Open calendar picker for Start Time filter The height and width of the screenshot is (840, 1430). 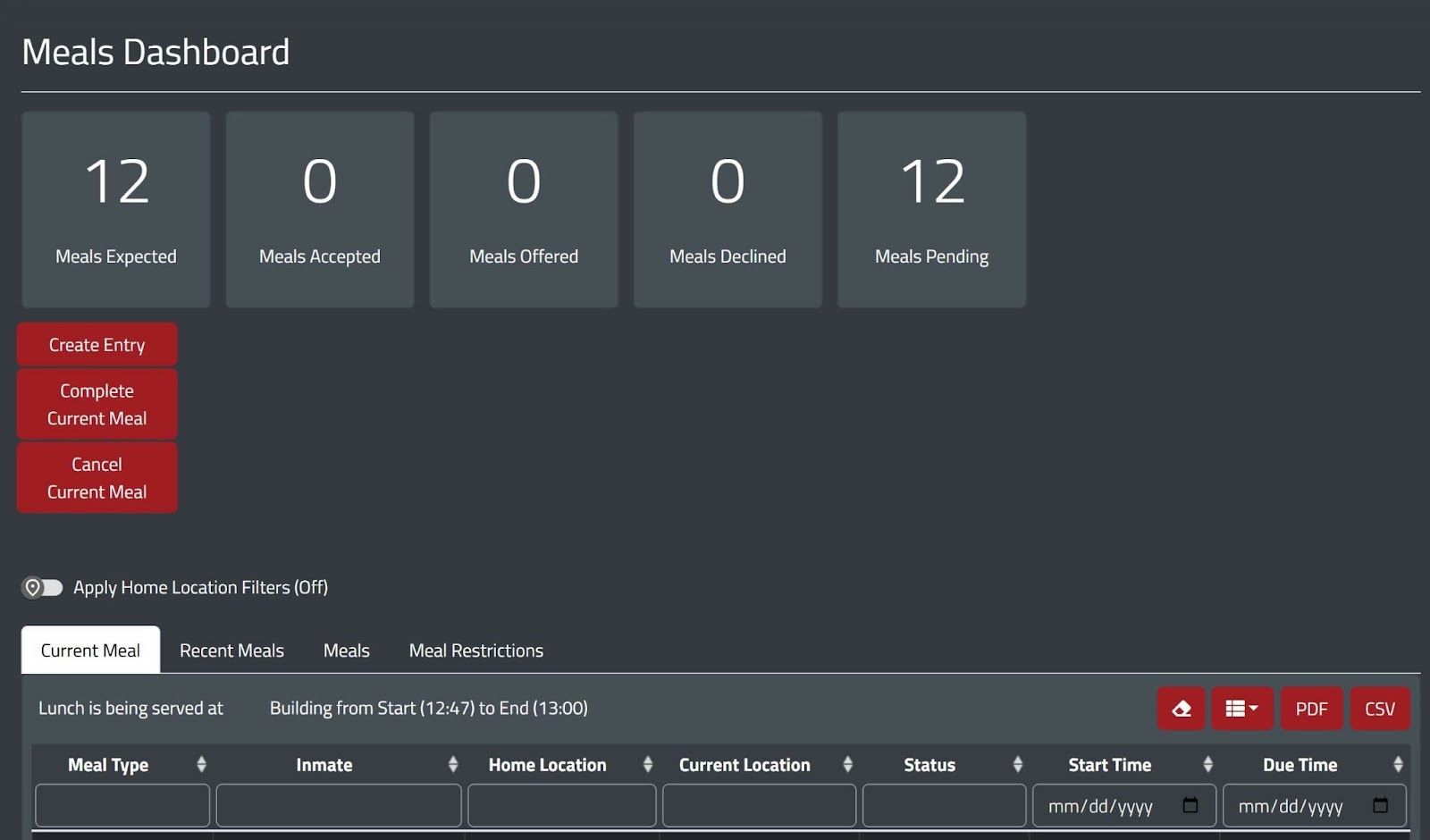pyautogui.click(x=1190, y=806)
